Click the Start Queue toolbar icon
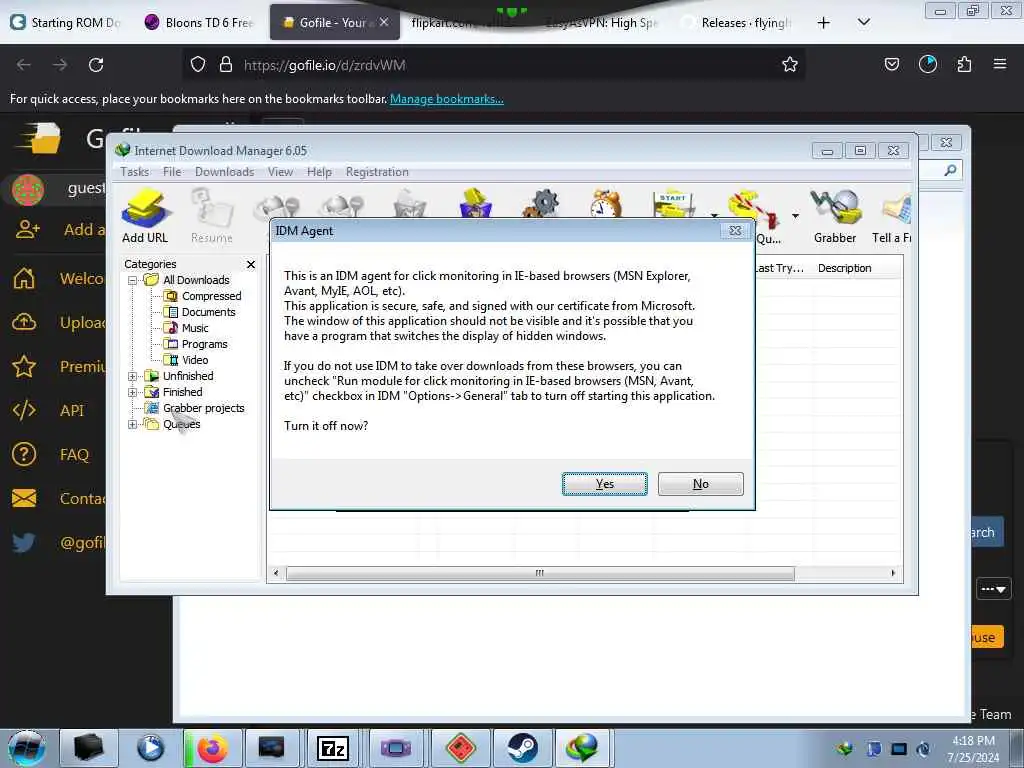 [x=673, y=204]
